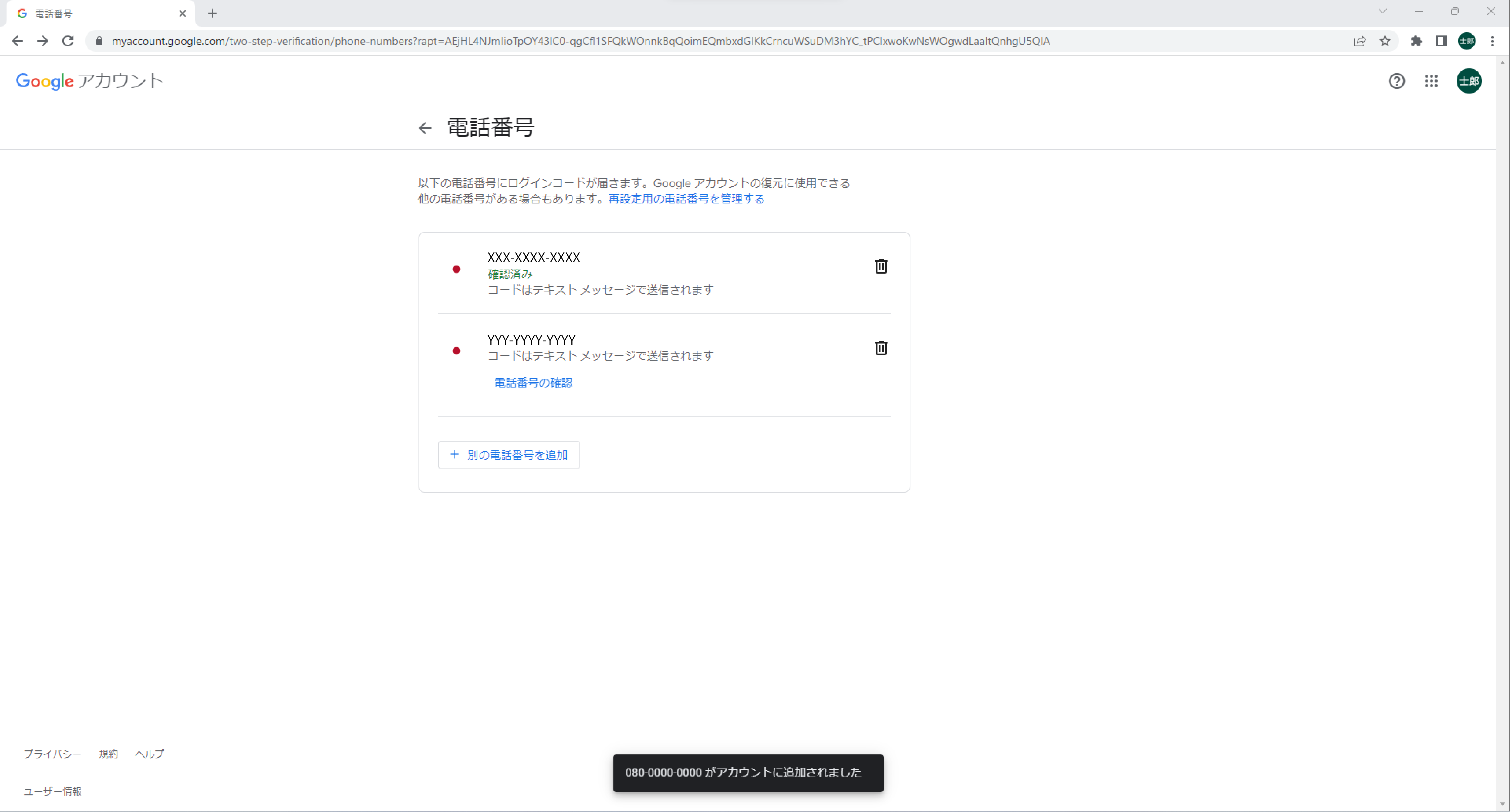Minimize the Chrome window

point(1418,11)
